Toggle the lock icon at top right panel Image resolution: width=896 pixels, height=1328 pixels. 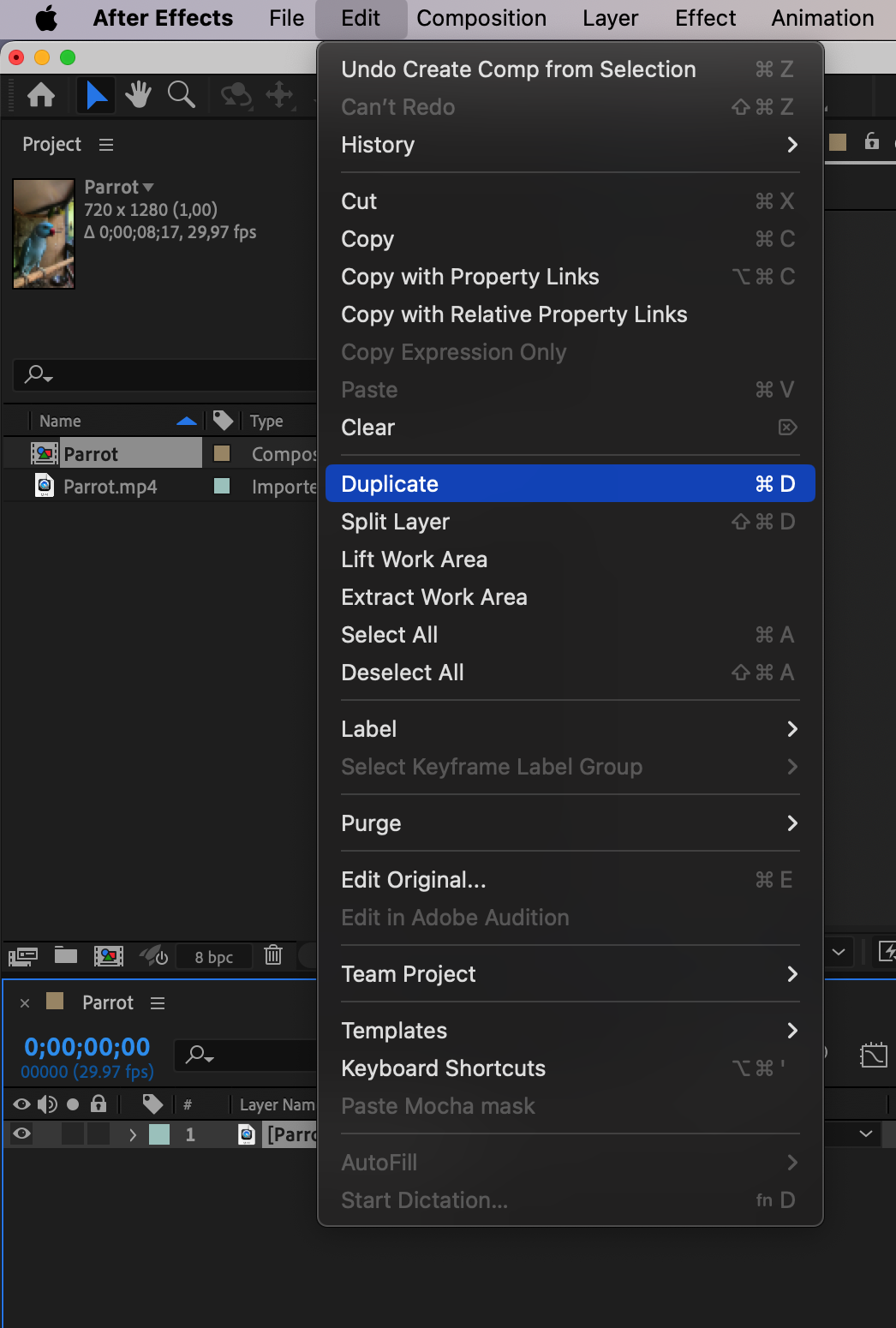pyautogui.click(x=871, y=141)
